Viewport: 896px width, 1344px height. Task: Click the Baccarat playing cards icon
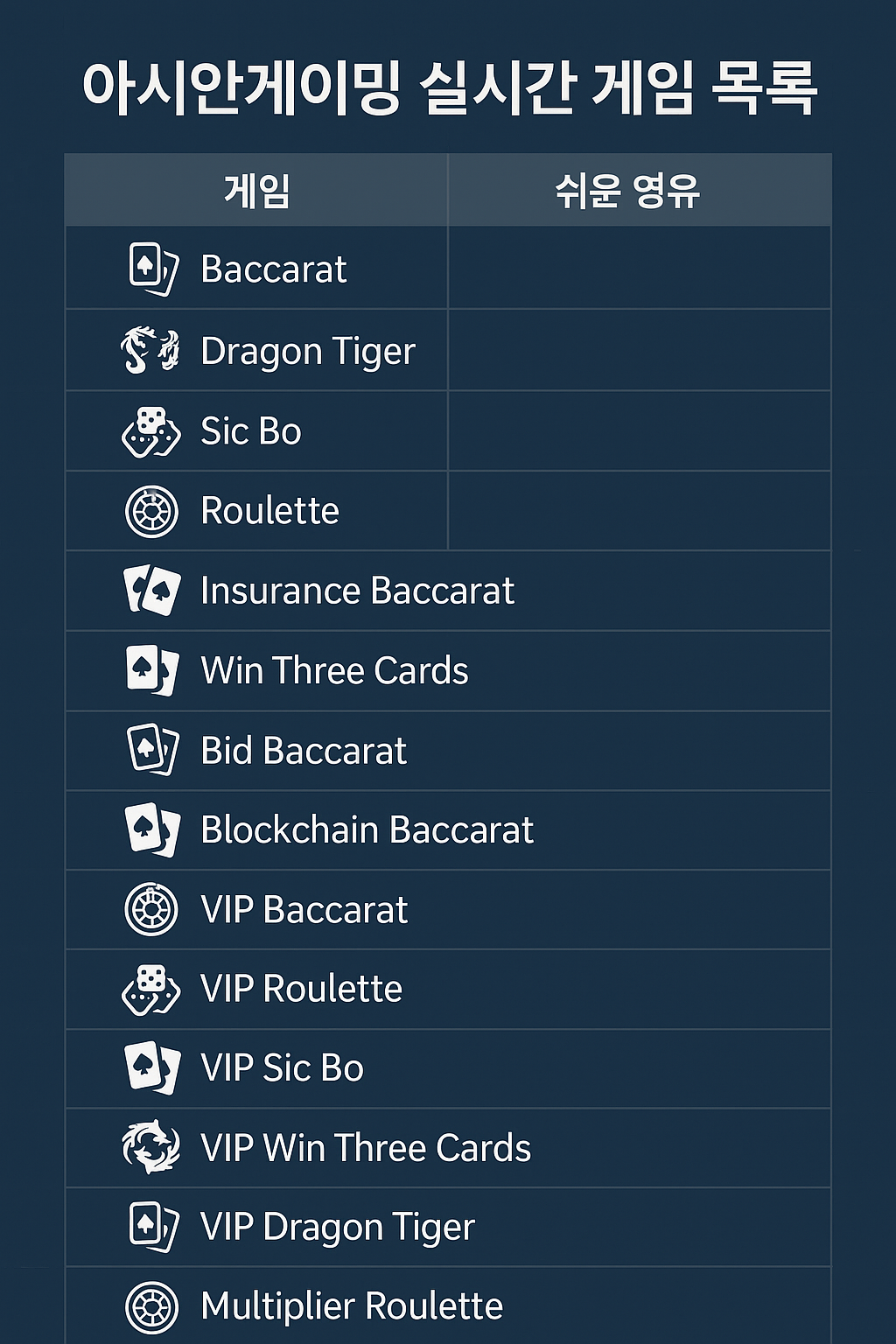pyautogui.click(x=153, y=269)
